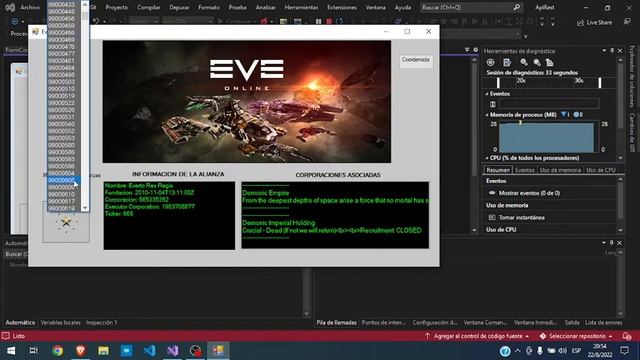This screenshot has height=360, width=640.
Task: Click the Pause debugging toolbar icon
Action: point(318,22)
